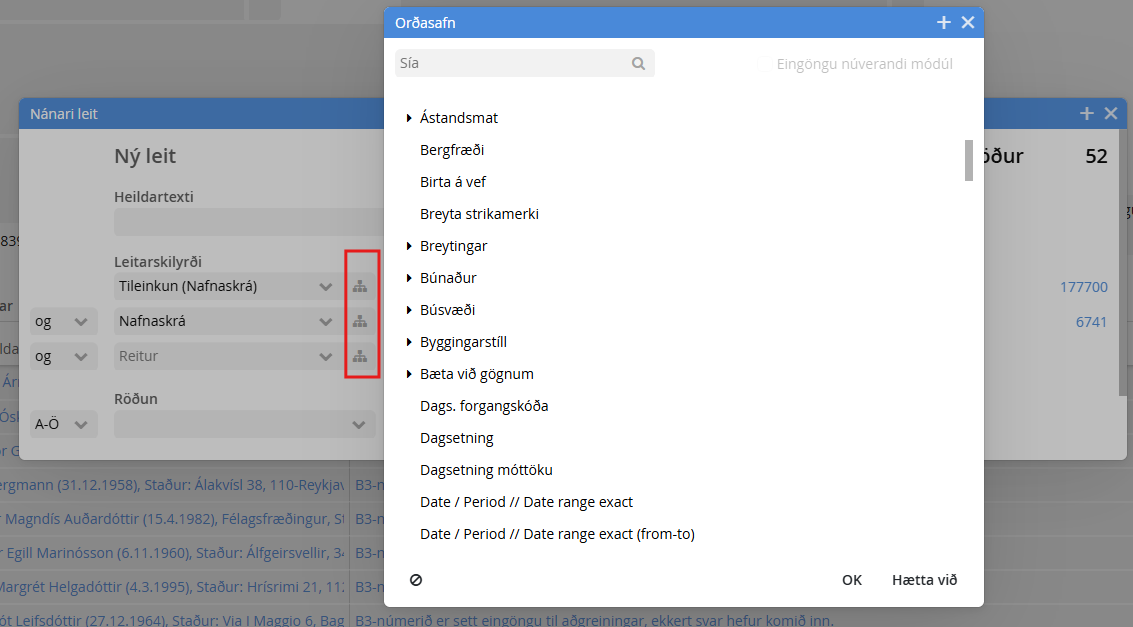
Task: Select the Byggingarstíll label
Action: pyautogui.click(x=463, y=342)
